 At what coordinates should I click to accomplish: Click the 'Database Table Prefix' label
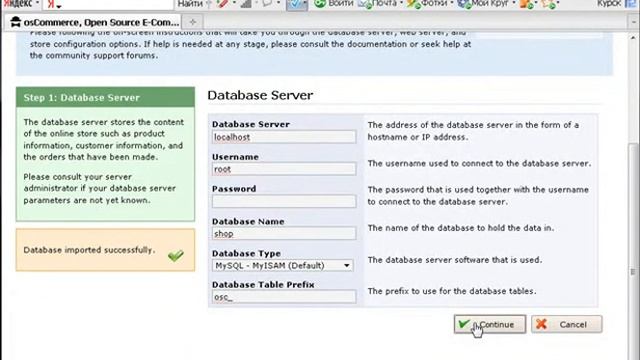[263, 285]
